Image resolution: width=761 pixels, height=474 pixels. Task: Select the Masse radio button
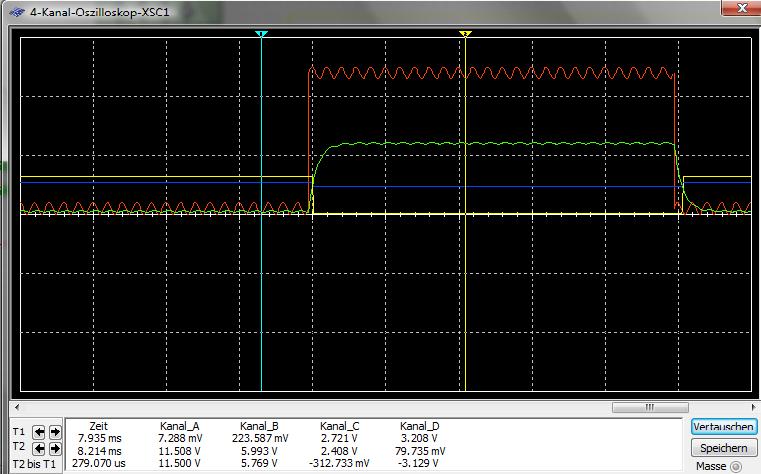[736, 467]
